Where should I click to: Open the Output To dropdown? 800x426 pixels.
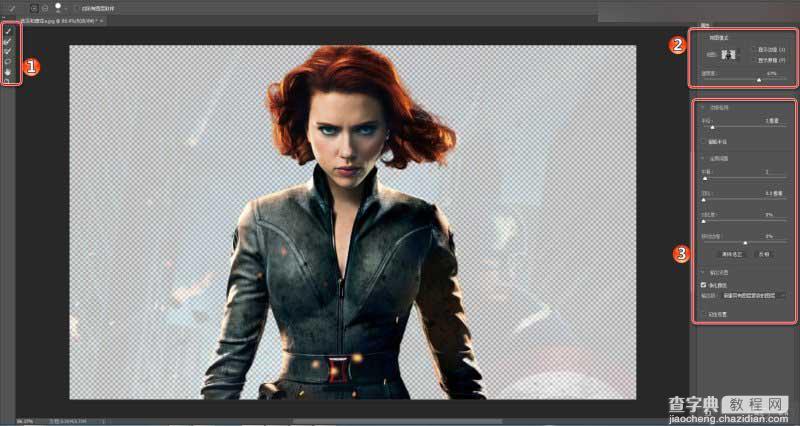(x=753, y=295)
